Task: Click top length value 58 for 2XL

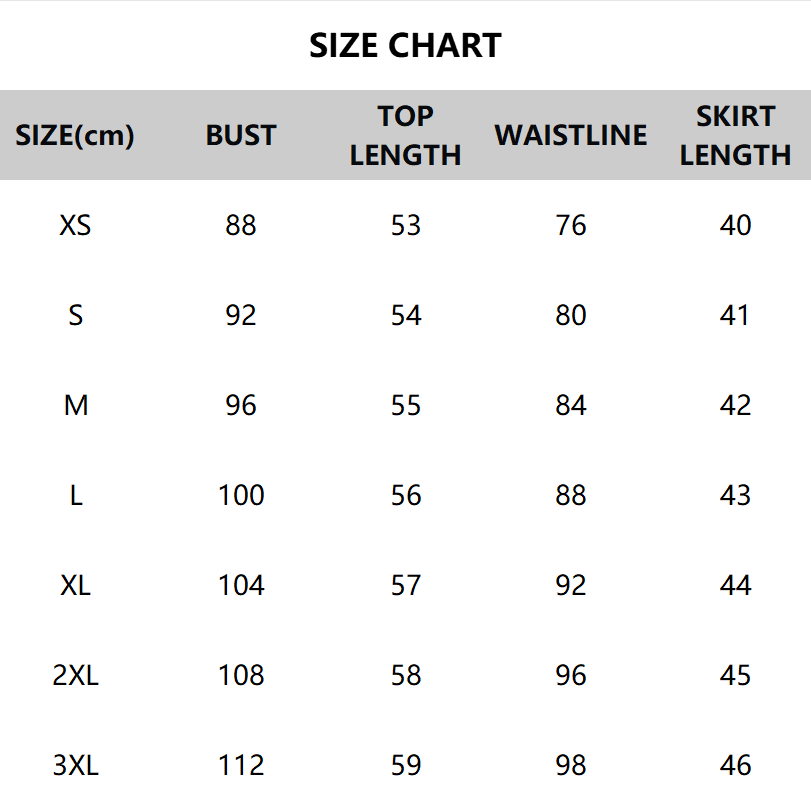Action: pos(406,676)
